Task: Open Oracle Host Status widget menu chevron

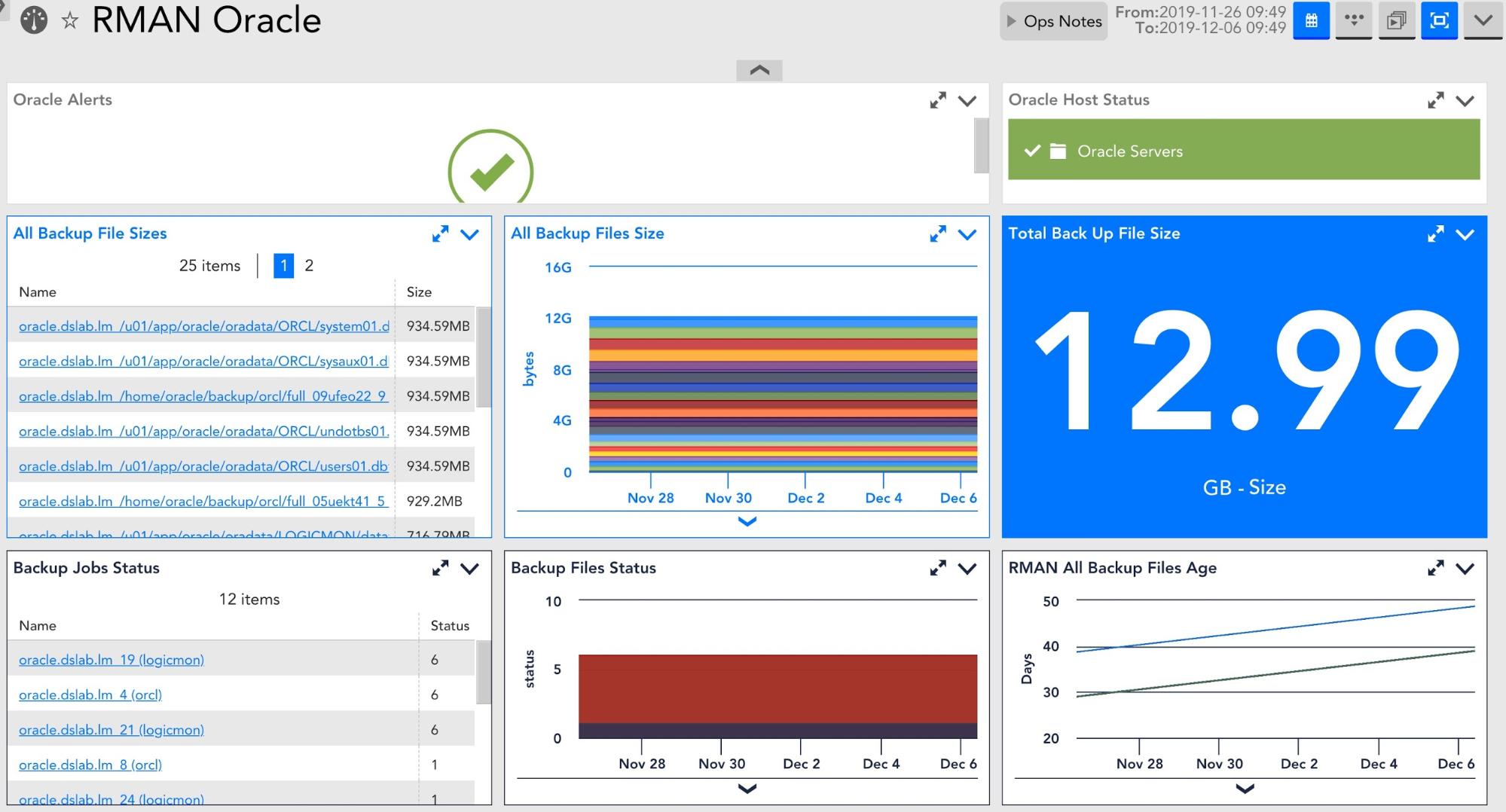Action: (1465, 101)
